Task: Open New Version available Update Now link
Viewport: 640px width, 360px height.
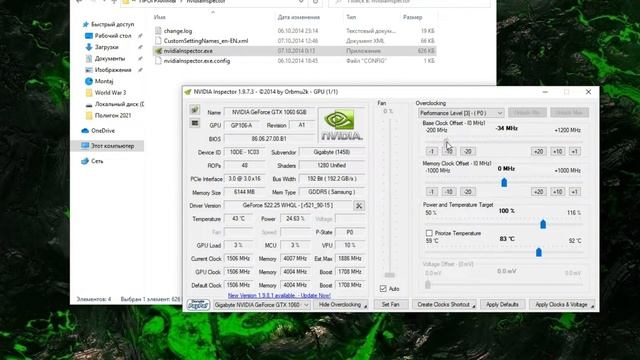Action: point(279,295)
